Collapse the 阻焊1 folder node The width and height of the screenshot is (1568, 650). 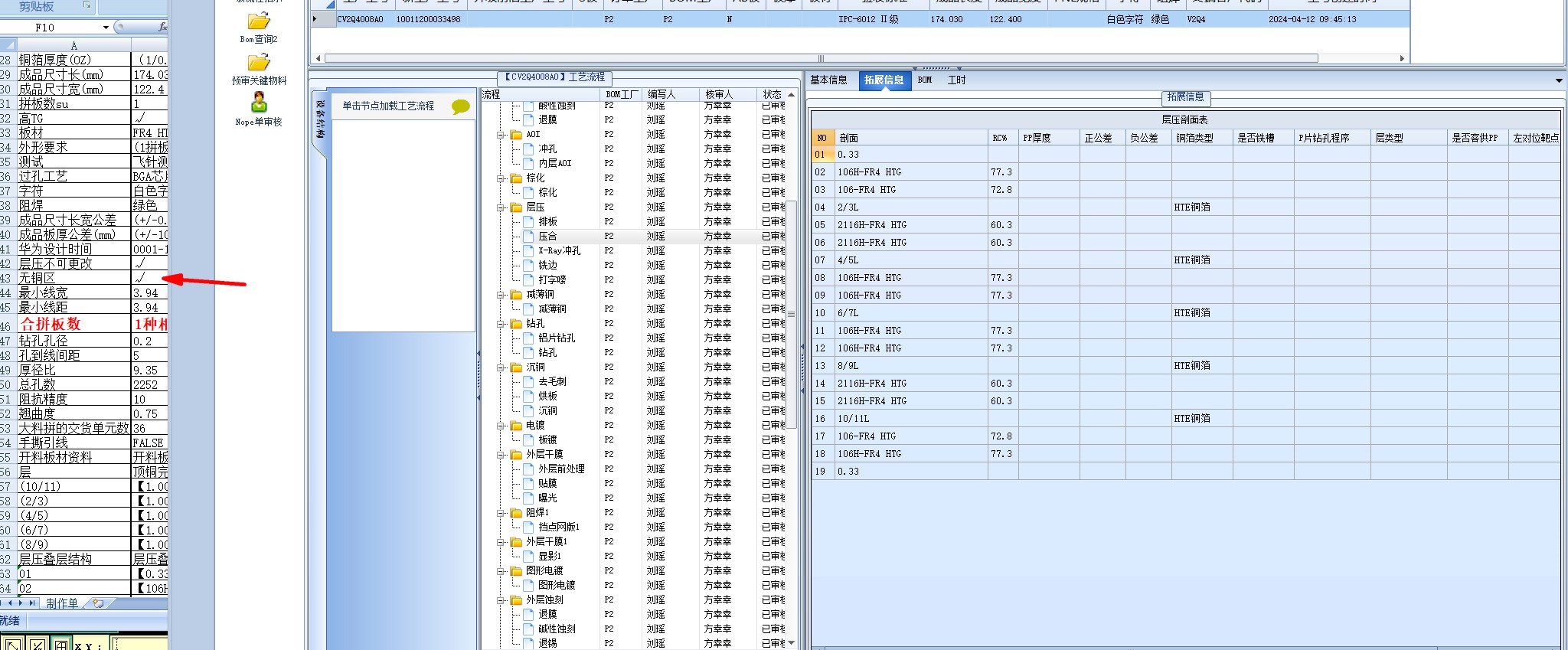tap(501, 513)
